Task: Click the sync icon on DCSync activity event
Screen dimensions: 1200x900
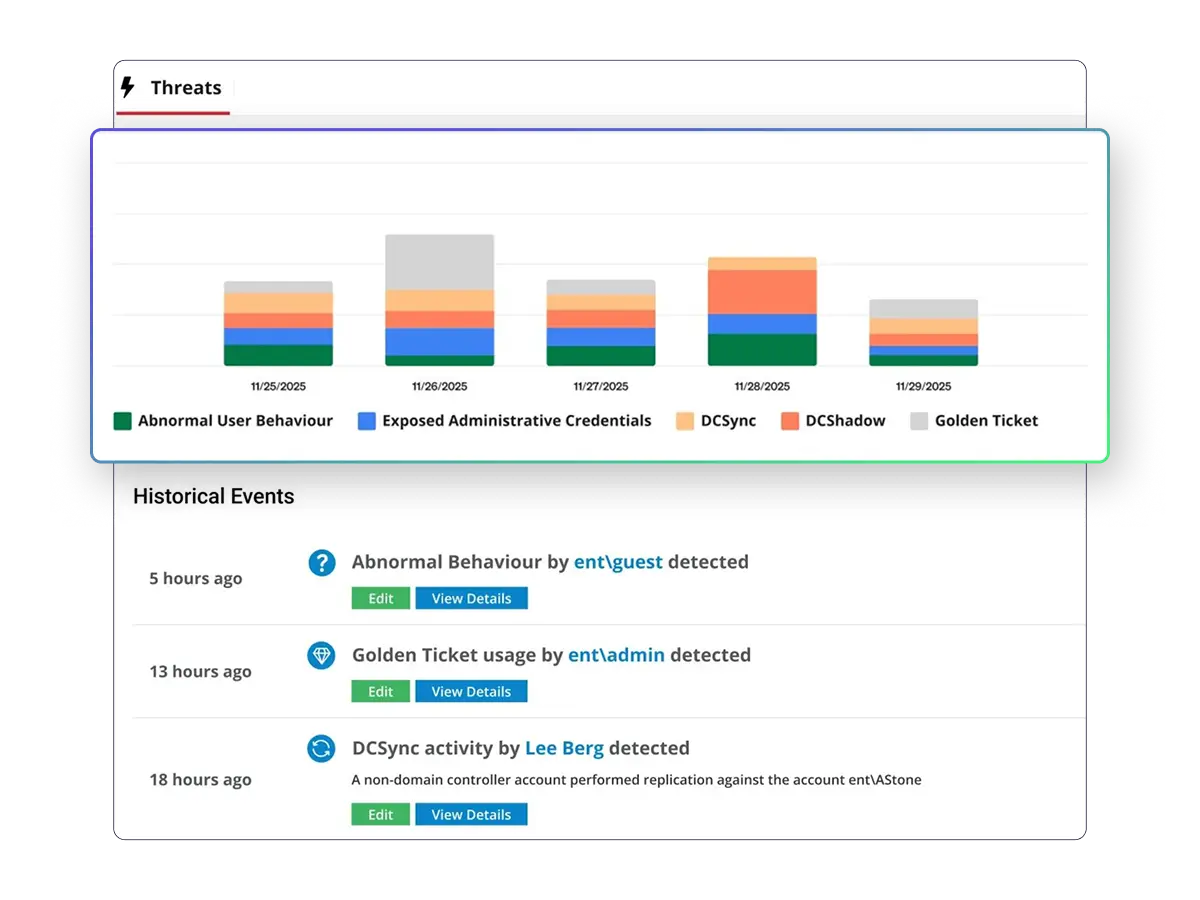Action: pyautogui.click(x=321, y=748)
